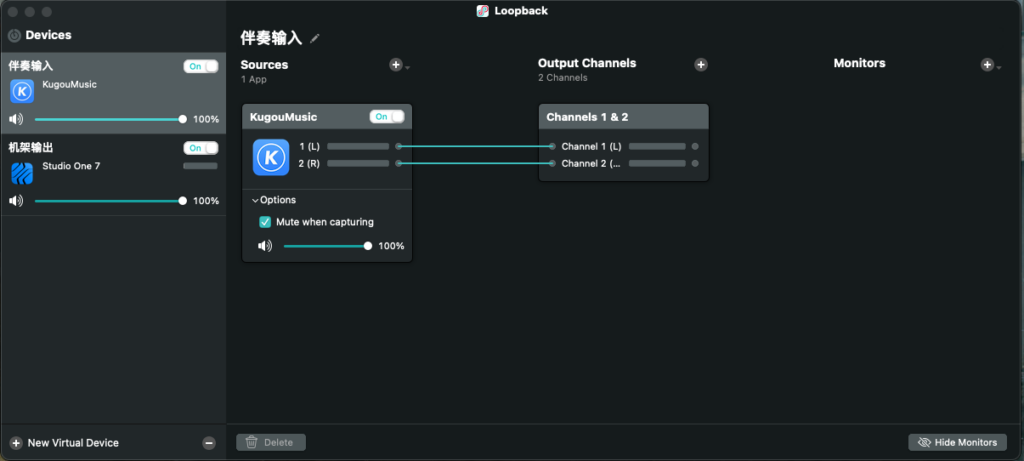Adjust the KugouMusic source volume slider

click(327, 246)
